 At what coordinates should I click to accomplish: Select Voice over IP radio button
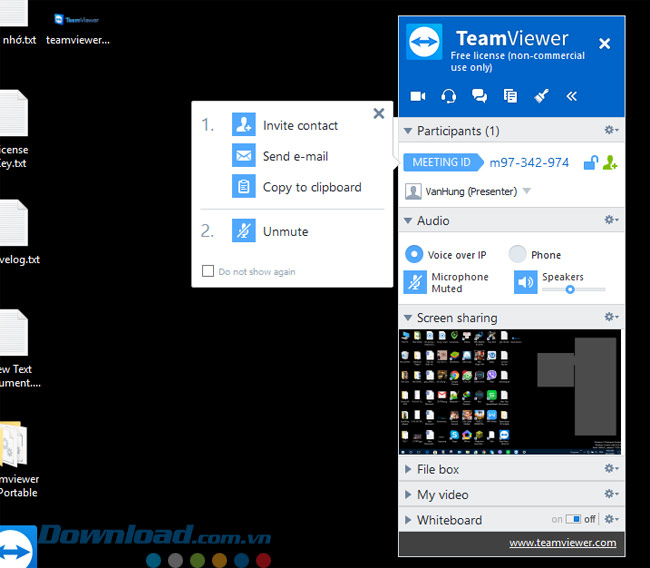click(x=414, y=254)
